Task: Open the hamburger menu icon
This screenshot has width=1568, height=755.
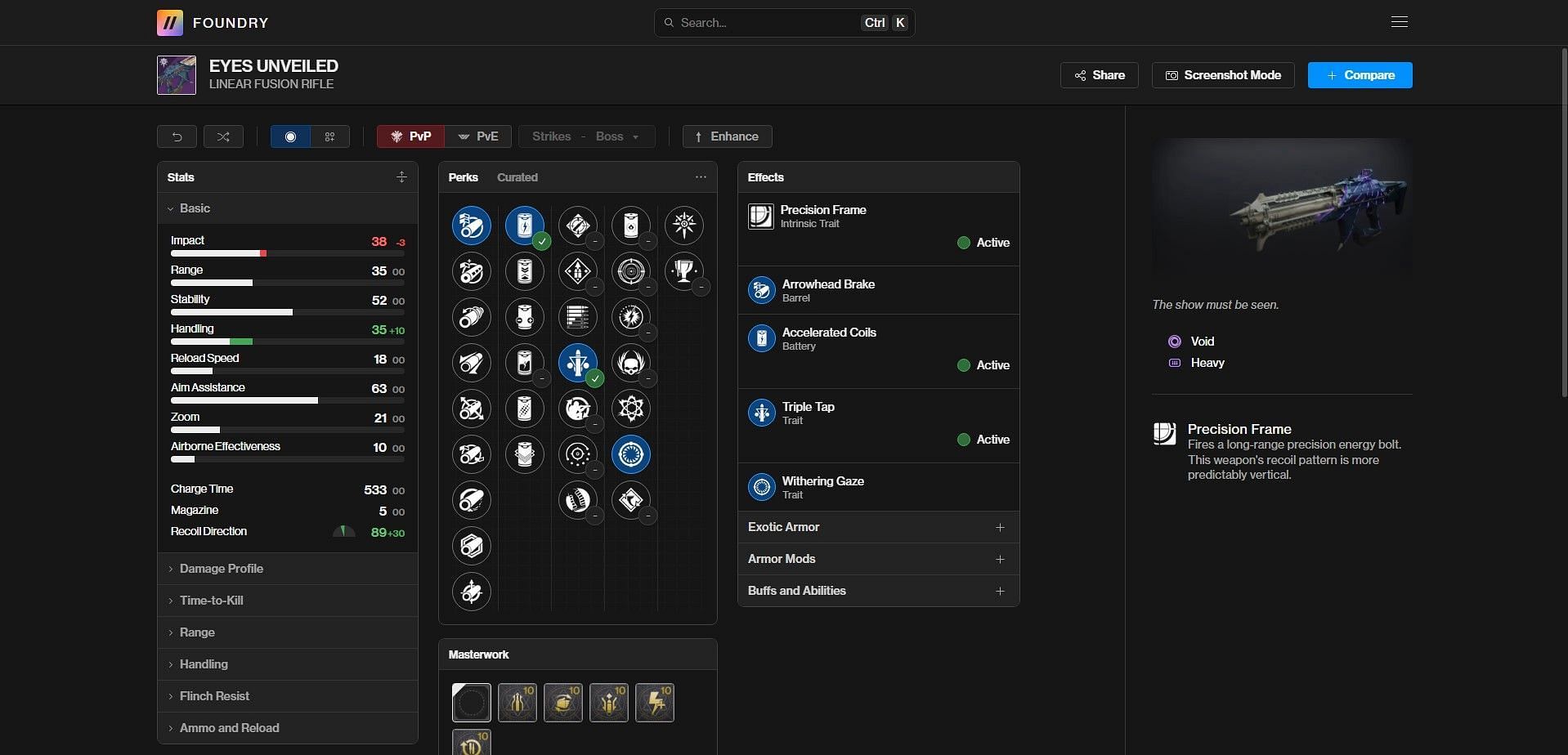Action: point(1400,22)
